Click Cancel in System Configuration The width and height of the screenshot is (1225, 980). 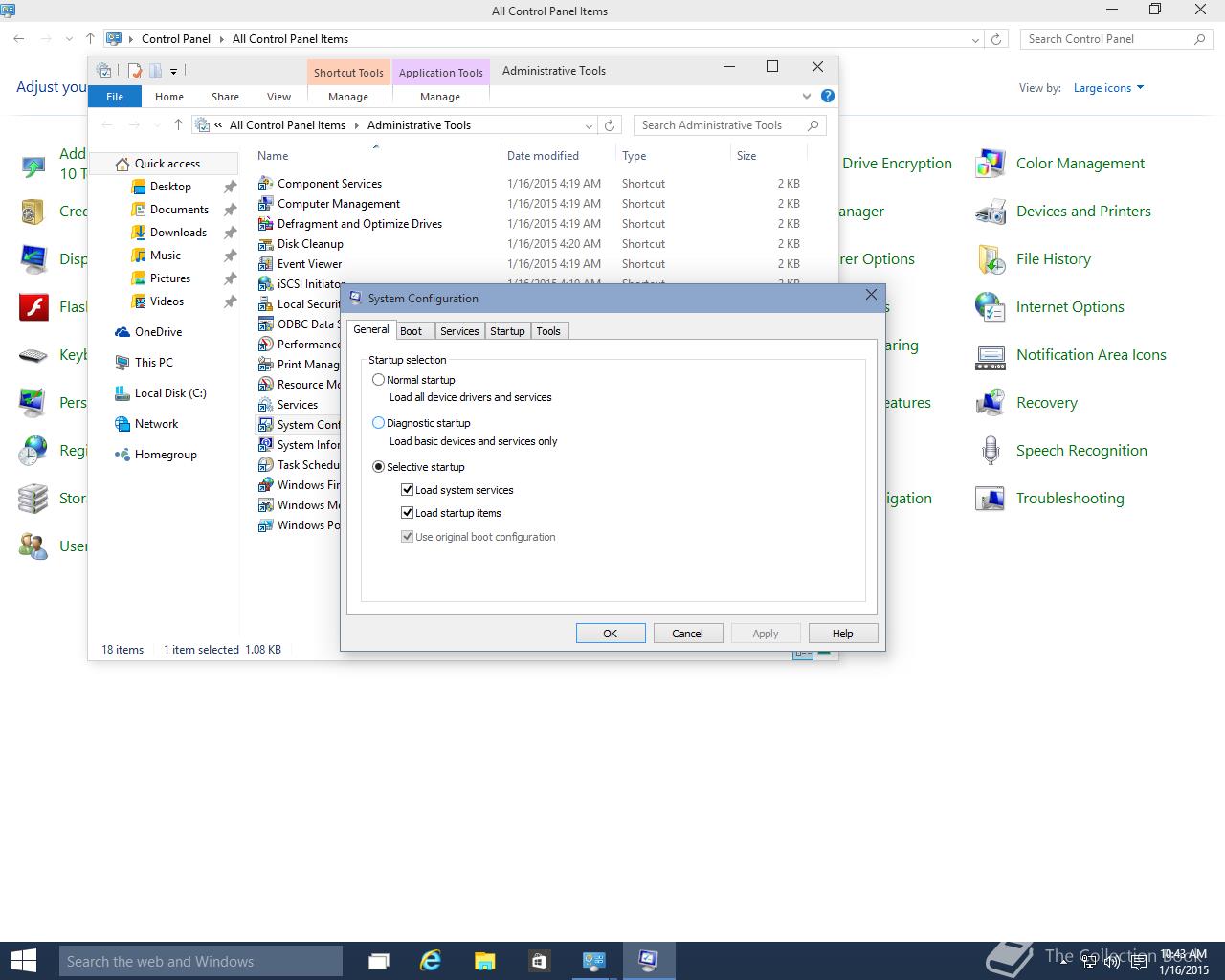coord(687,634)
